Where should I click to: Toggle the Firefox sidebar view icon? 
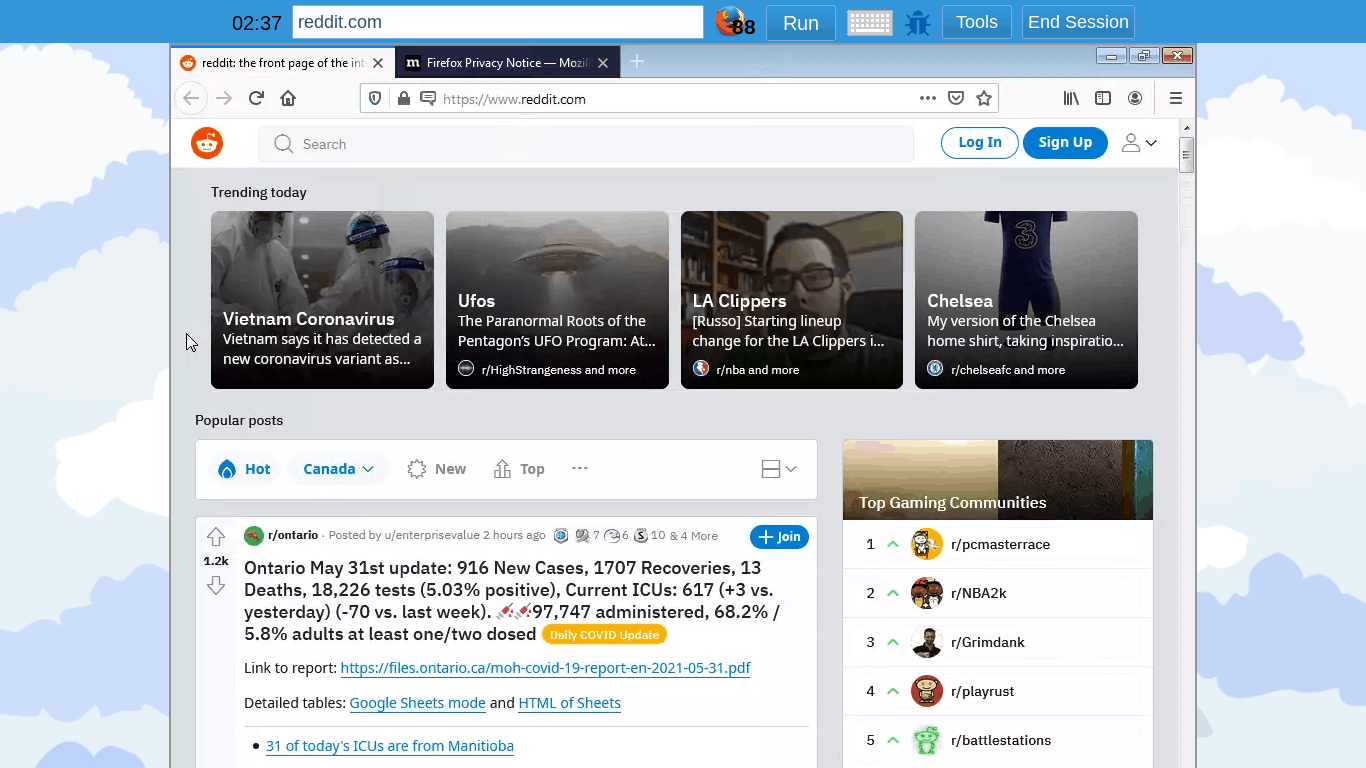click(x=1103, y=98)
